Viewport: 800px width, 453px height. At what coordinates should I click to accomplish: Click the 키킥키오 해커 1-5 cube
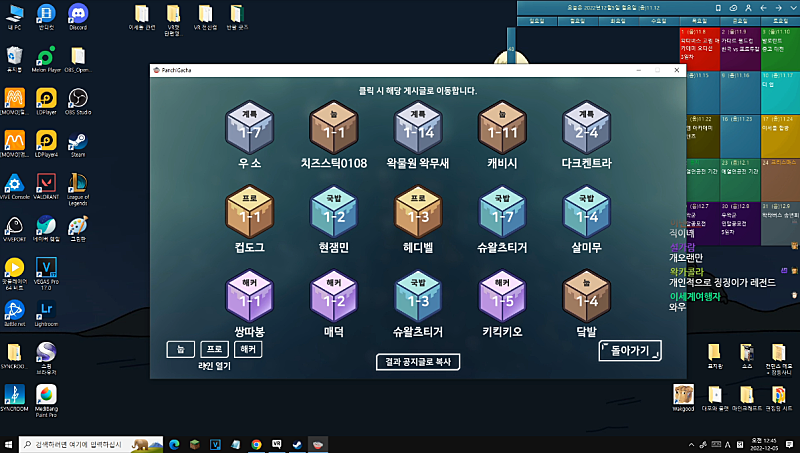point(502,296)
